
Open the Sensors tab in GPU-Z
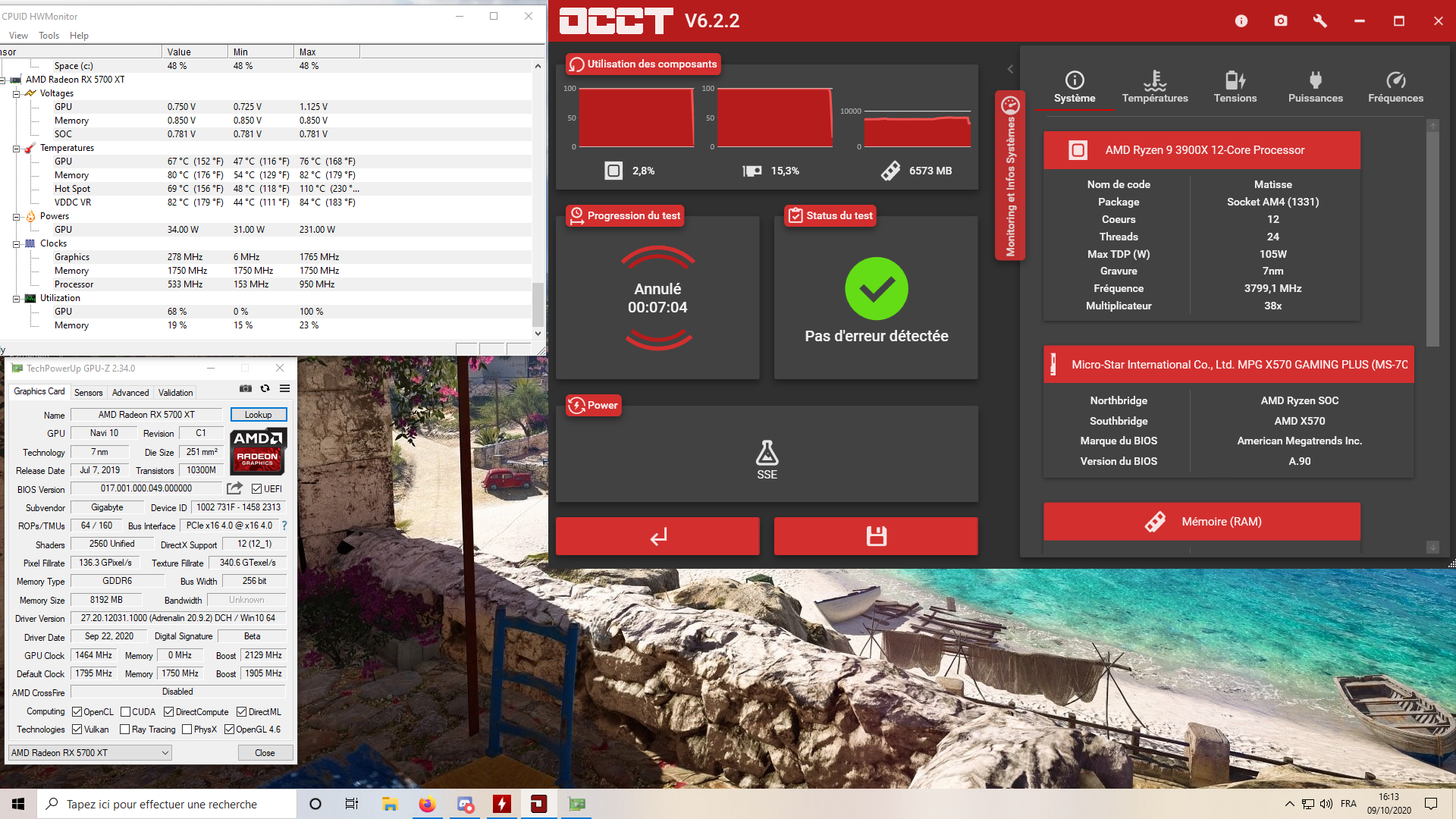88,393
